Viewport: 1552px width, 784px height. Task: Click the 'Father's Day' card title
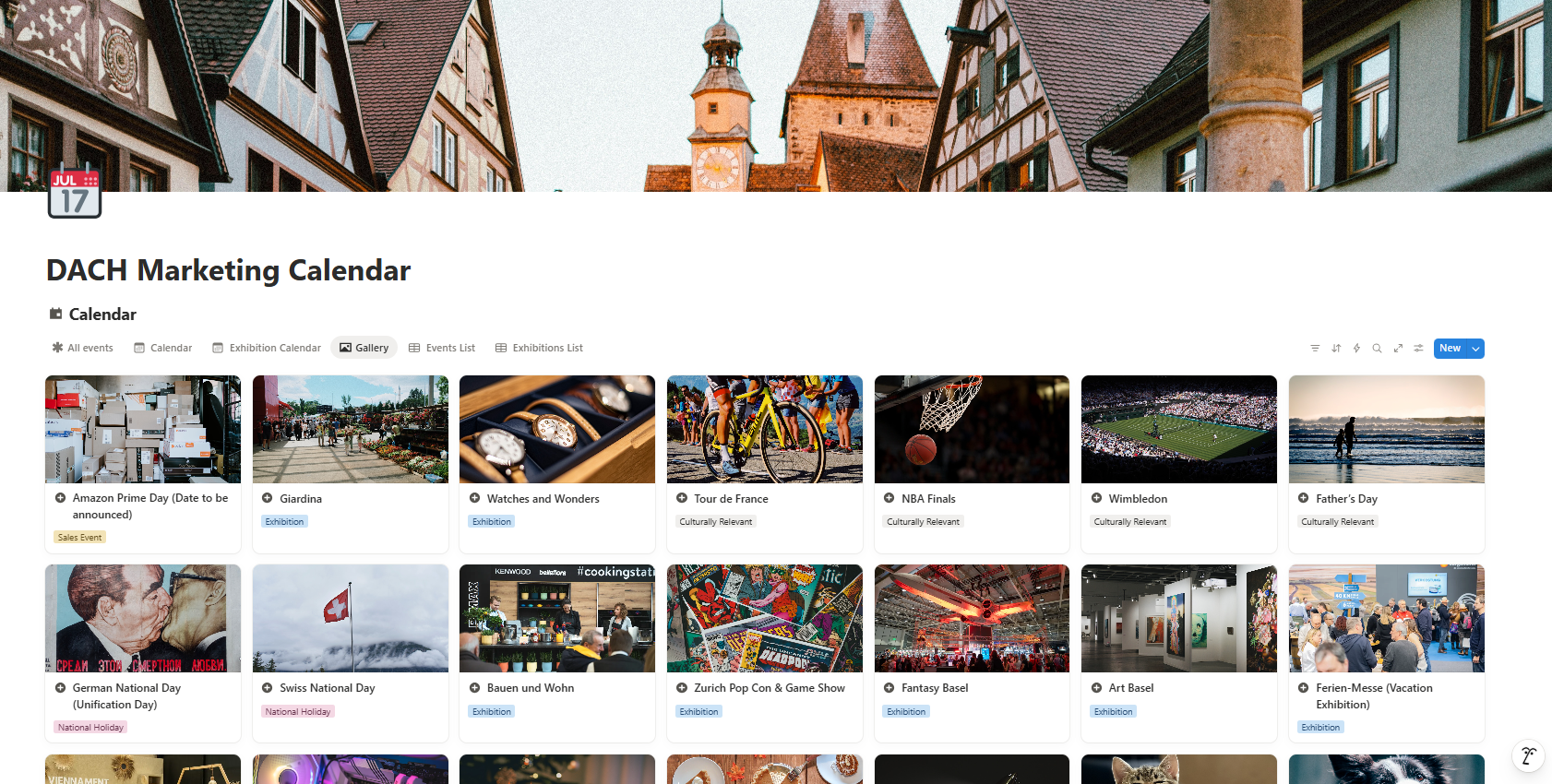point(1346,499)
